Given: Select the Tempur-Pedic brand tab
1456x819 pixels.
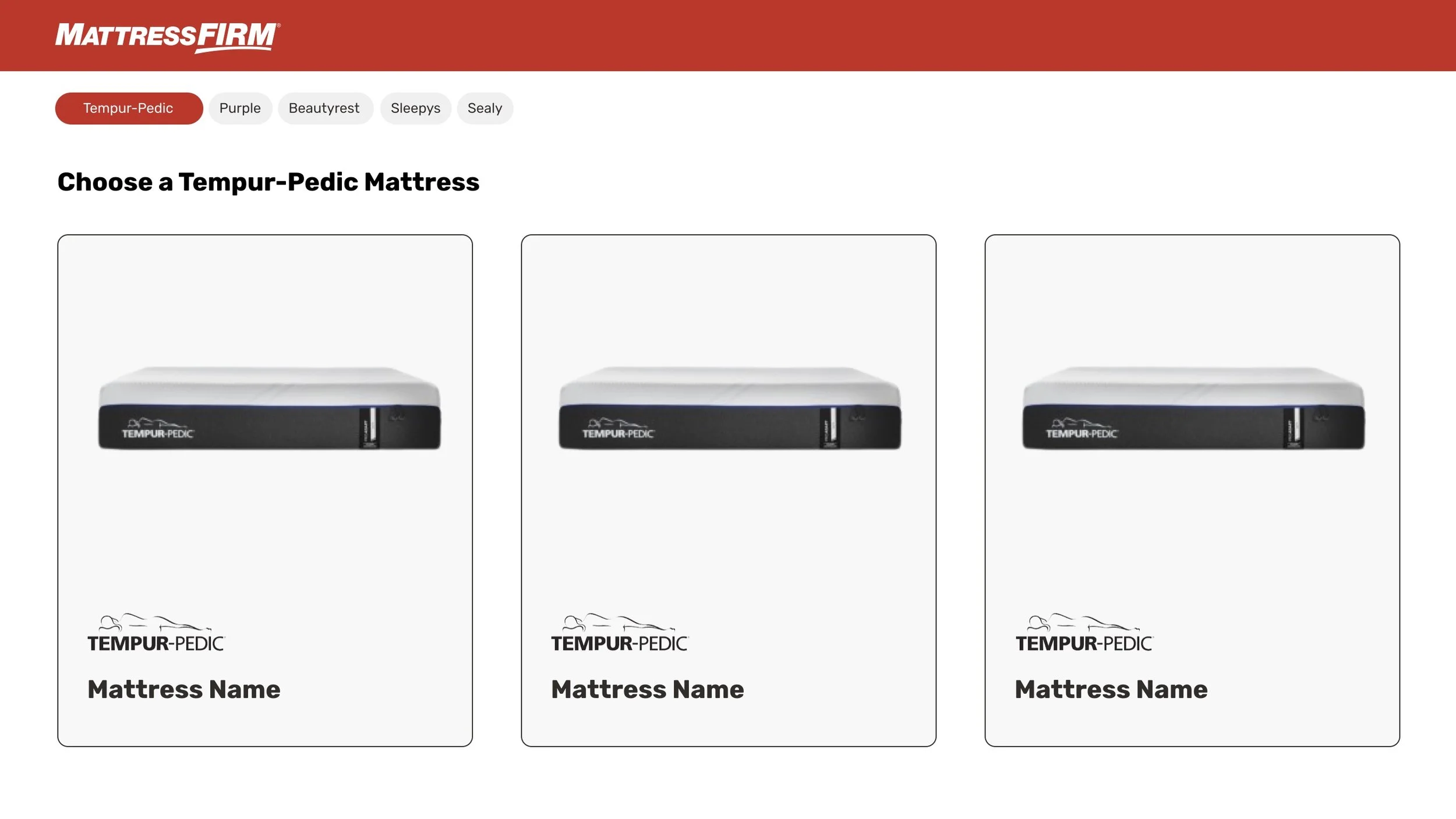Looking at the screenshot, I should click(129, 108).
